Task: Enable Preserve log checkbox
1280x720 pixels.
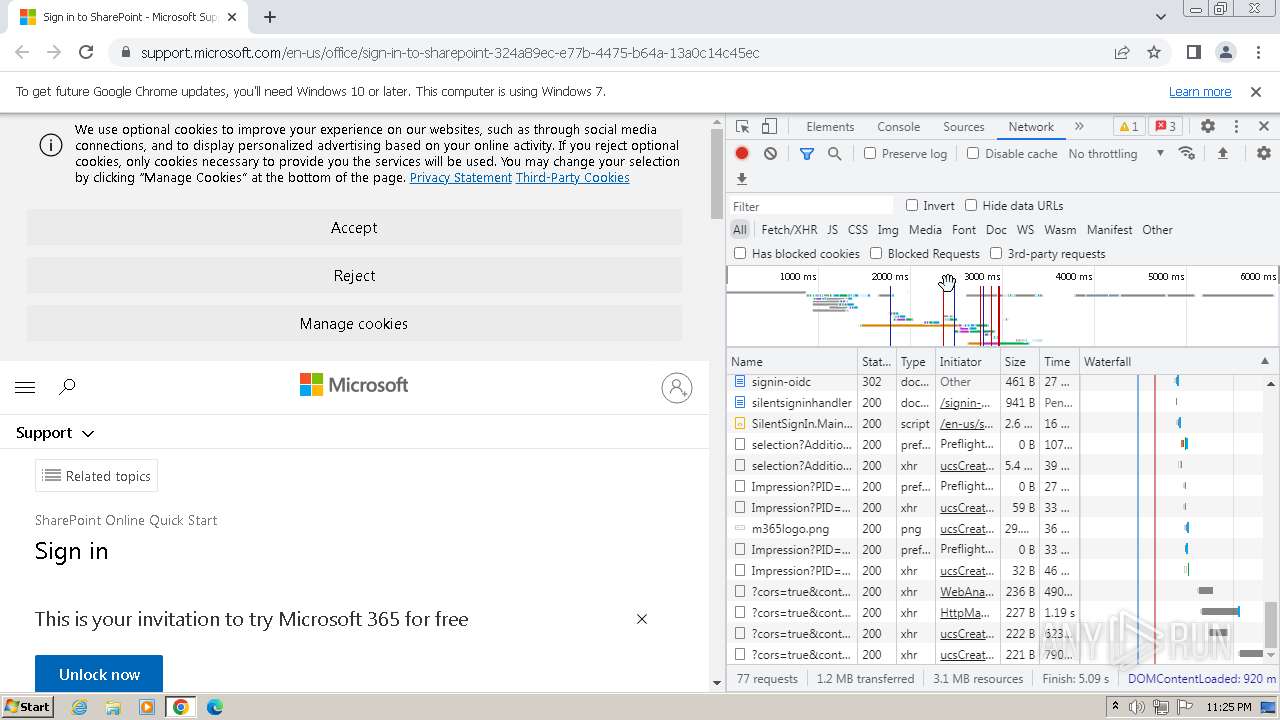Action: click(x=870, y=153)
